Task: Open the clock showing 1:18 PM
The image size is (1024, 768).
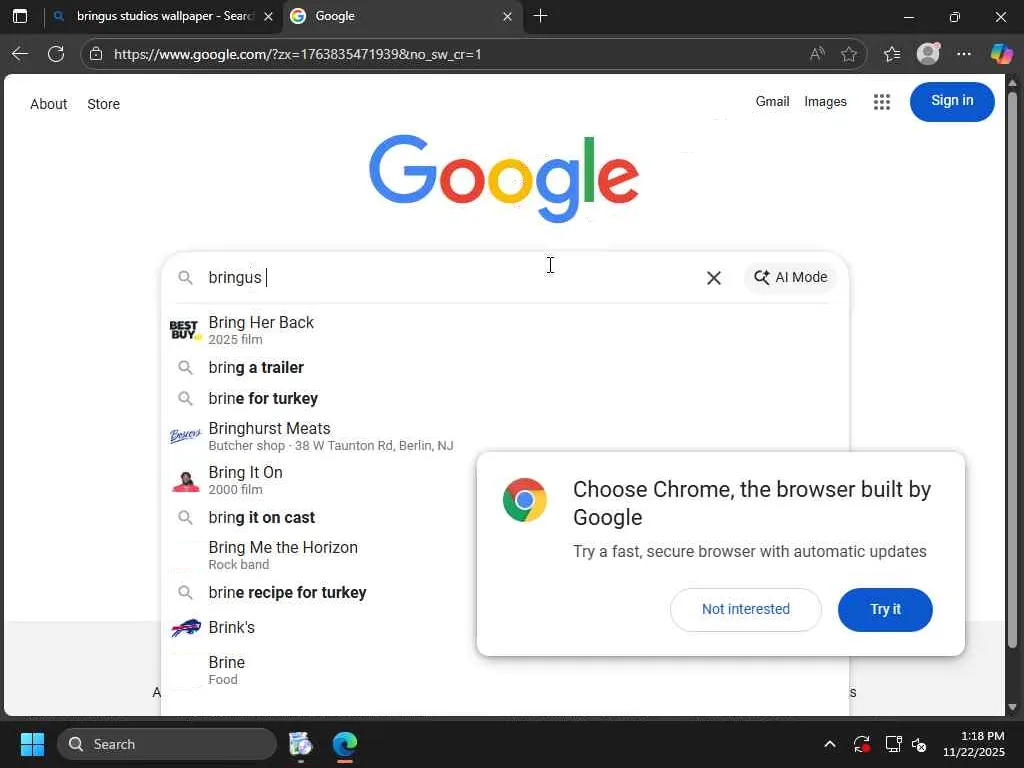Action: click(973, 744)
